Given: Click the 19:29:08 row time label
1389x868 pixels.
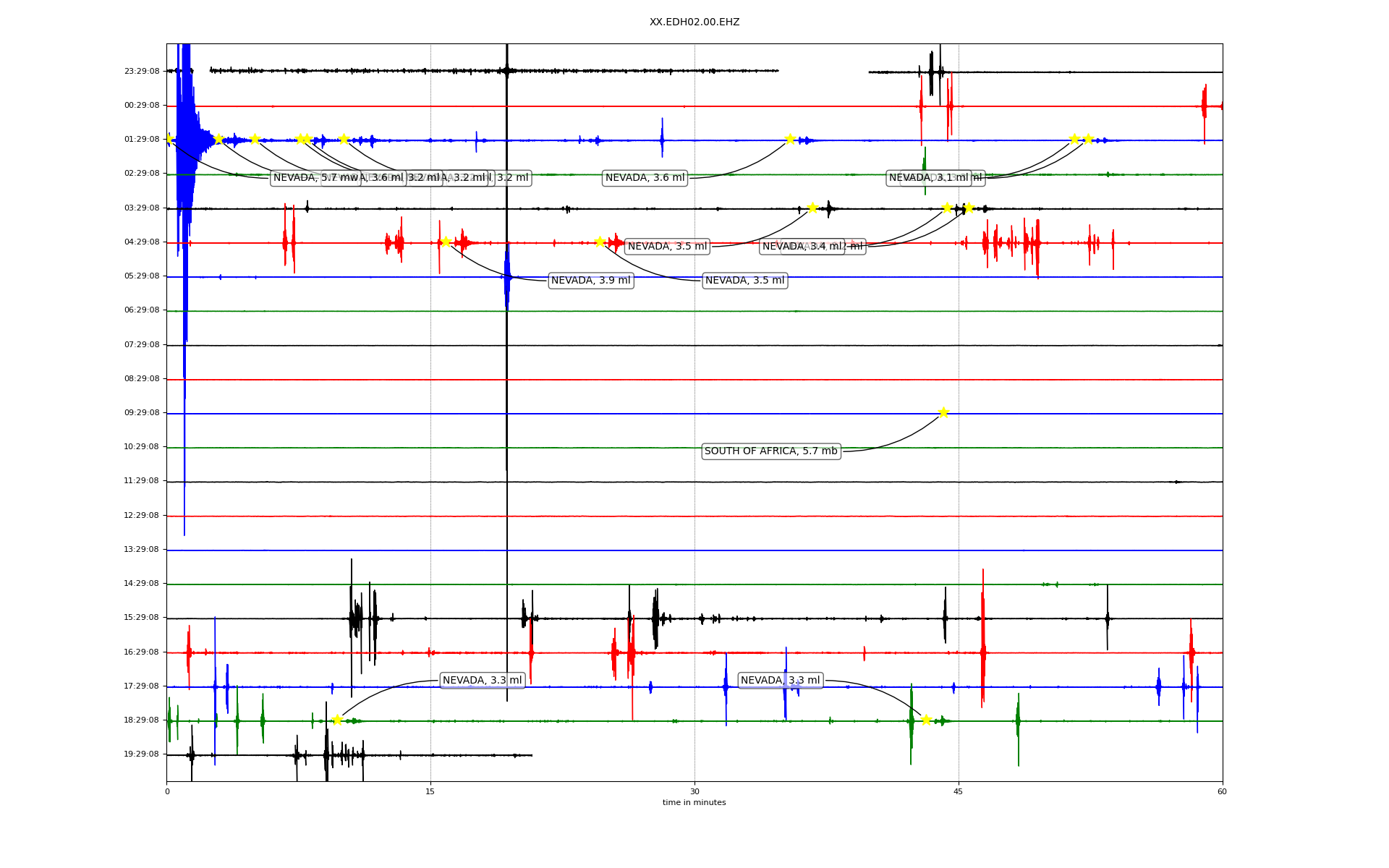Looking at the screenshot, I should click(x=142, y=754).
